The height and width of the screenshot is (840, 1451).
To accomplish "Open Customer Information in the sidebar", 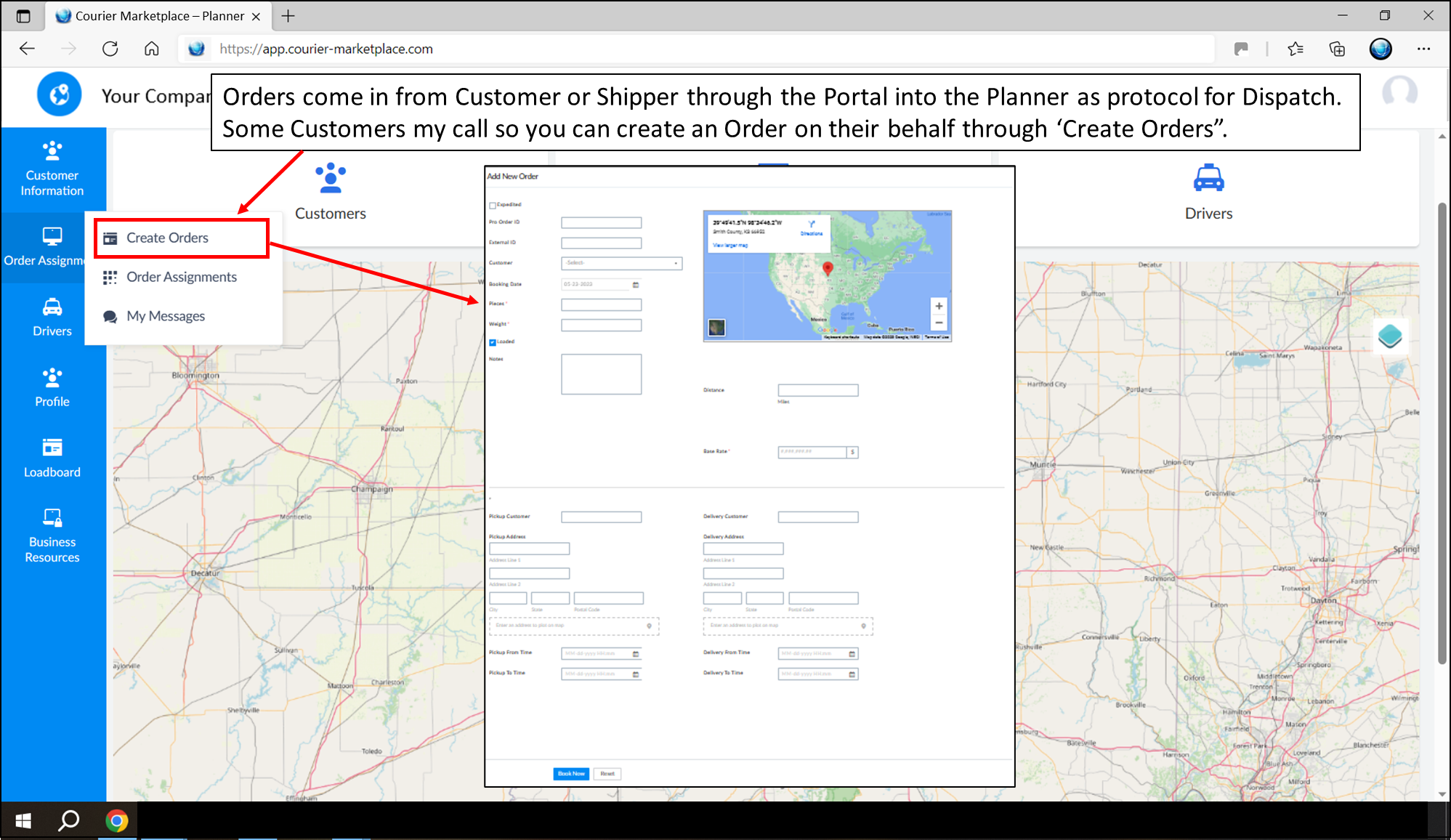I will click(x=52, y=169).
